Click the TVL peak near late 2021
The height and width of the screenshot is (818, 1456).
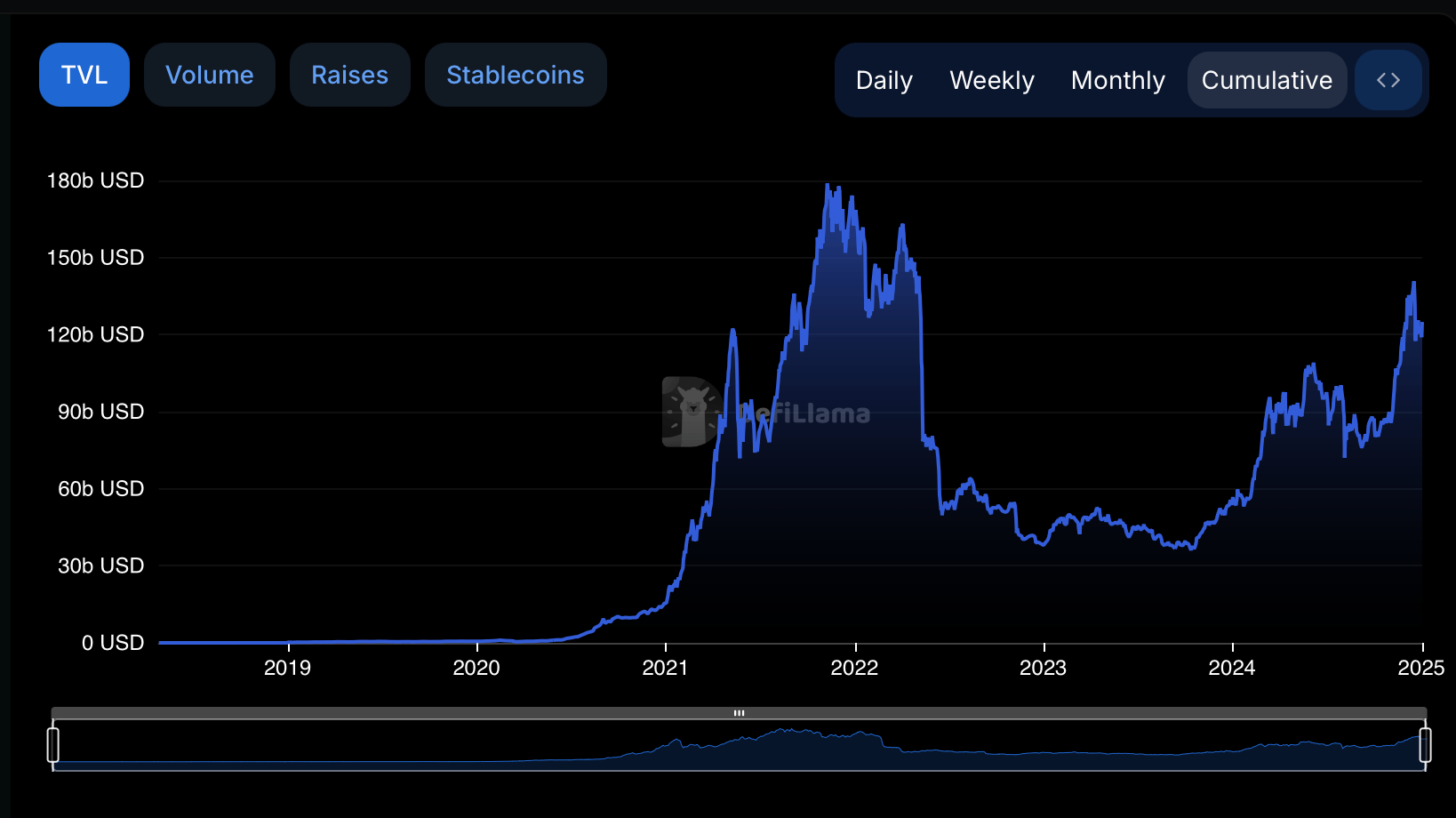click(828, 185)
